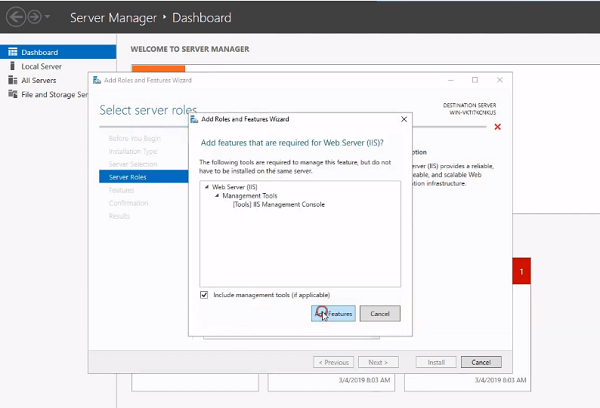600x408 pixels.
Task: Select Installation Type wizard step
Action: click(133, 151)
